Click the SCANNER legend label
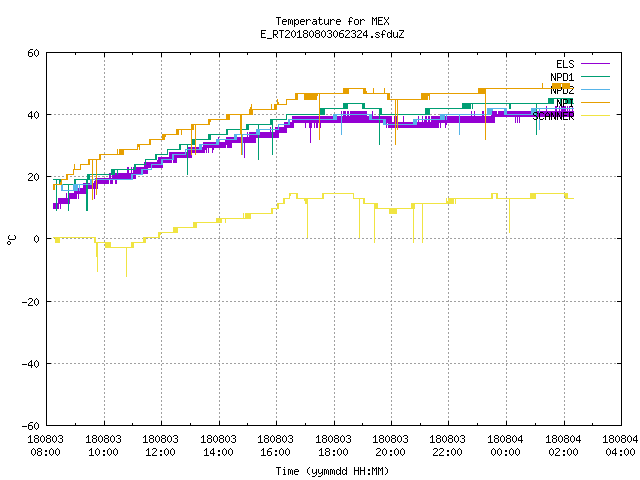 point(553,116)
